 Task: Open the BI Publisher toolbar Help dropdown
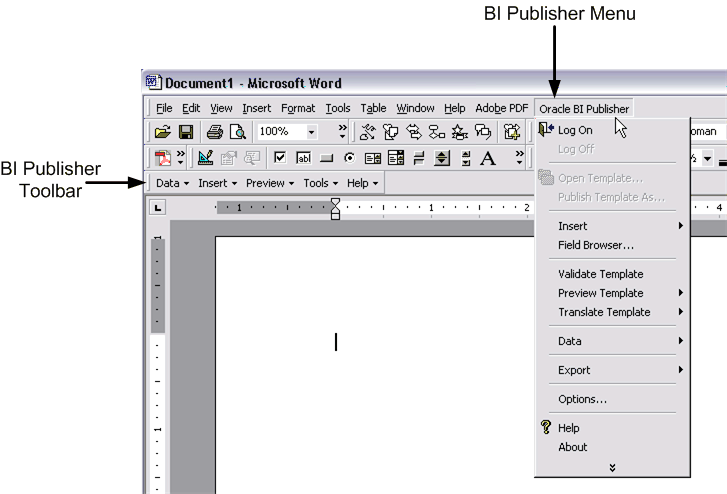363,183
